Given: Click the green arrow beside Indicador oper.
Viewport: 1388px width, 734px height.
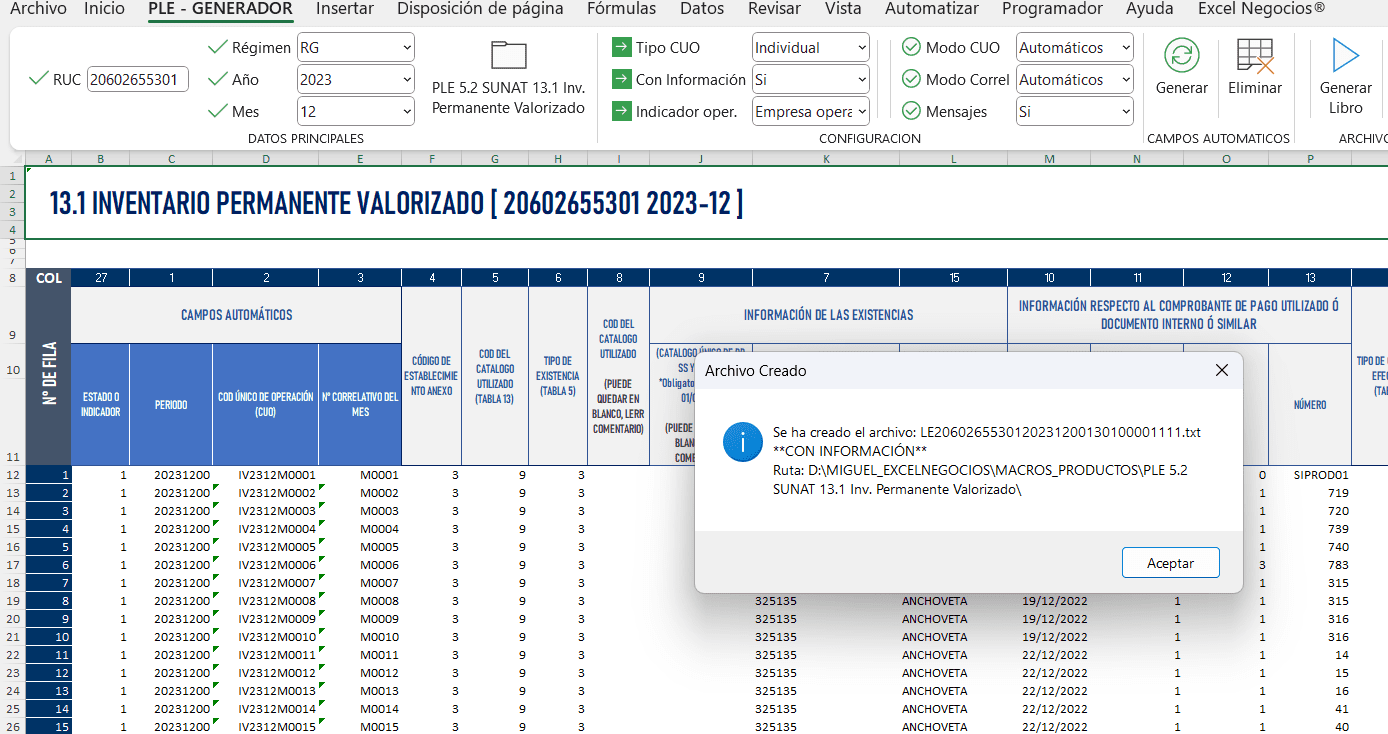Looking at the screenshot, I should click(621, 112).
